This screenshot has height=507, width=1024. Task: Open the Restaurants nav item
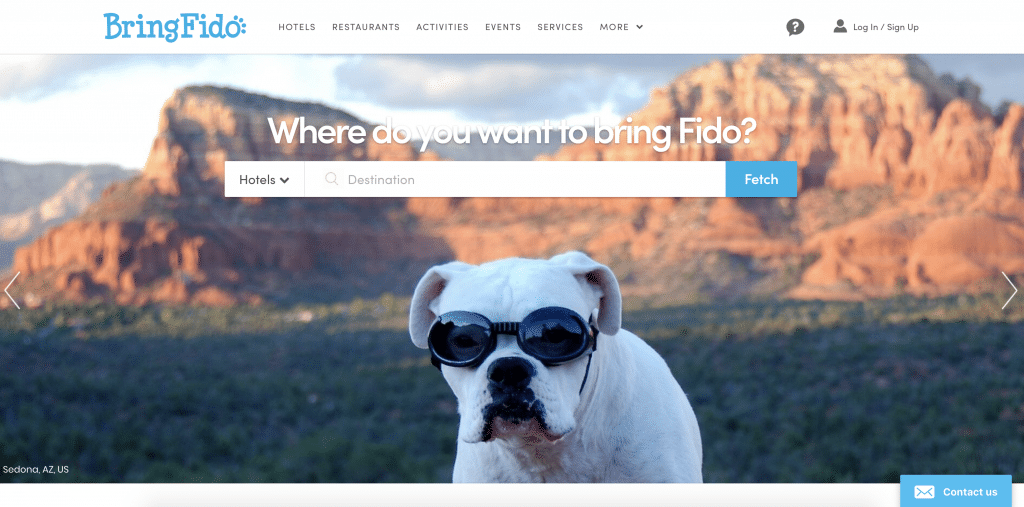tap(366, 27)
